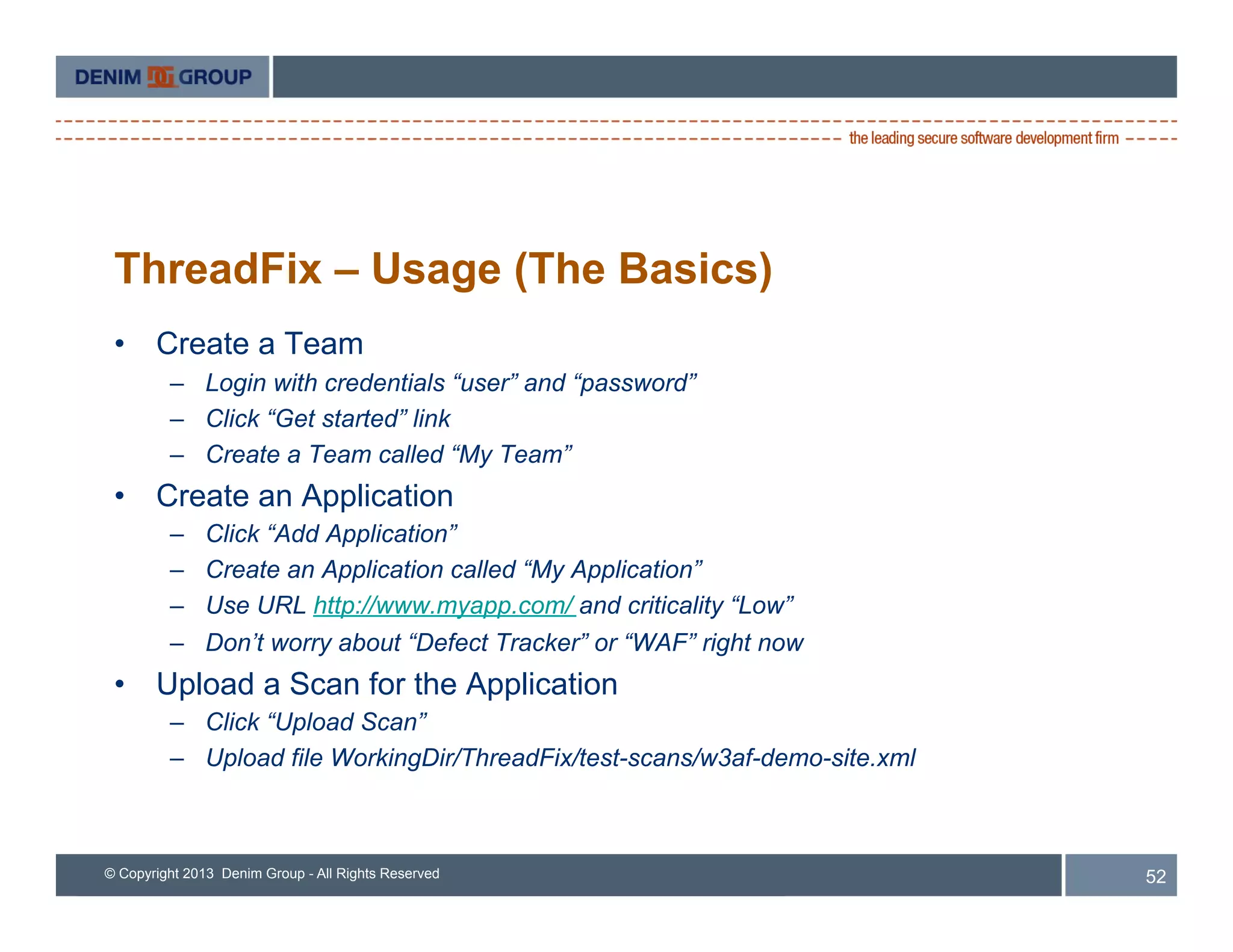Select the Add Application instruction line
1233x952 pixels.
[332, 534]
